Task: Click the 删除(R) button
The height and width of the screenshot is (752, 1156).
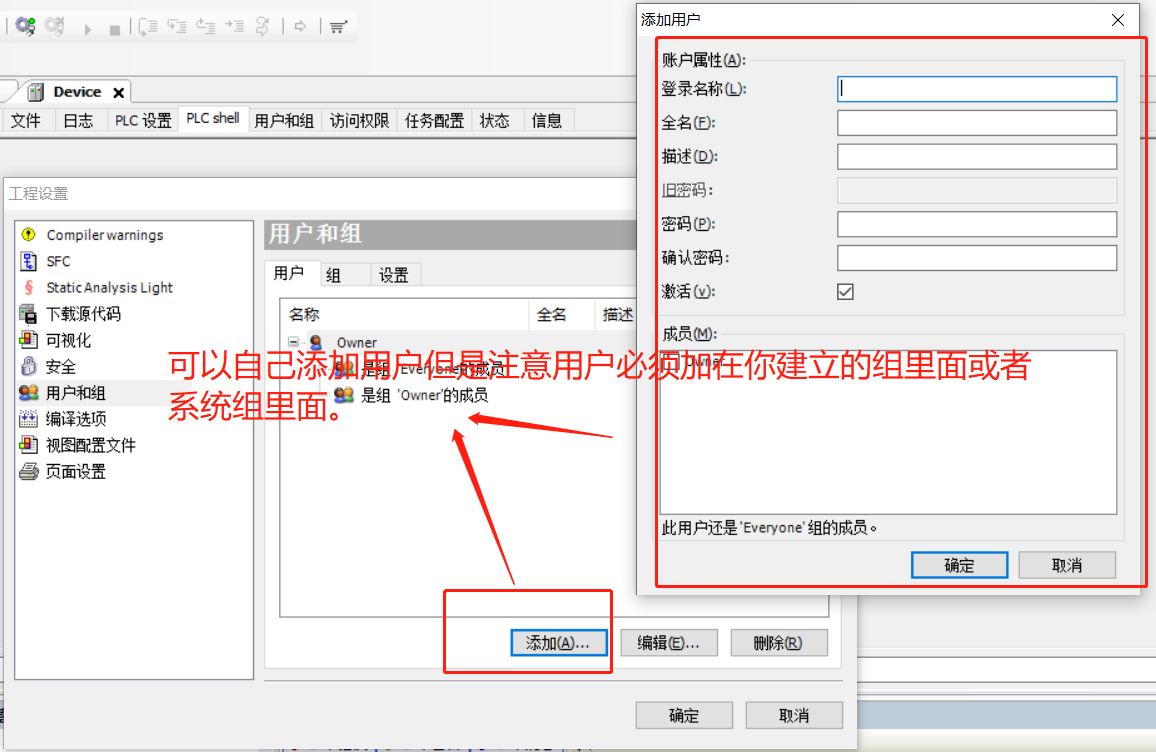Action: tap(779, 643)
